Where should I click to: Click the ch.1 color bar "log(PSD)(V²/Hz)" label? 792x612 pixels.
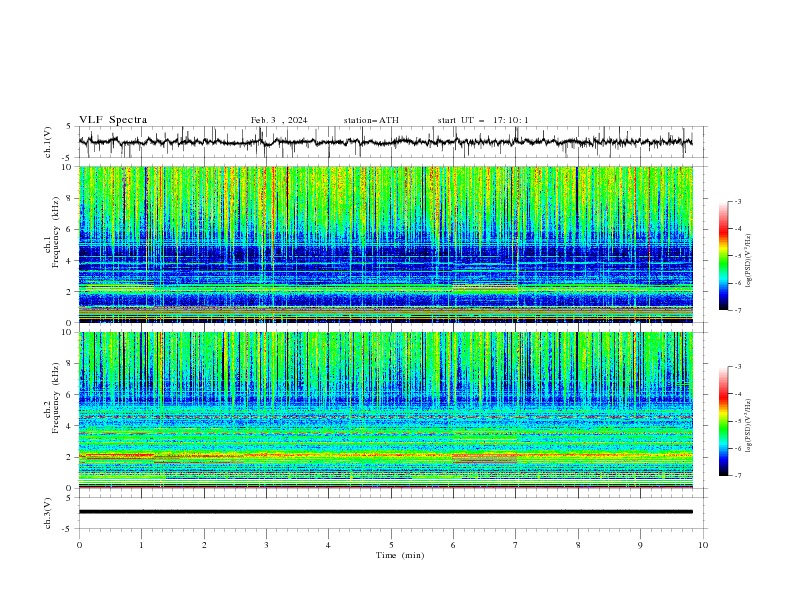749,261
